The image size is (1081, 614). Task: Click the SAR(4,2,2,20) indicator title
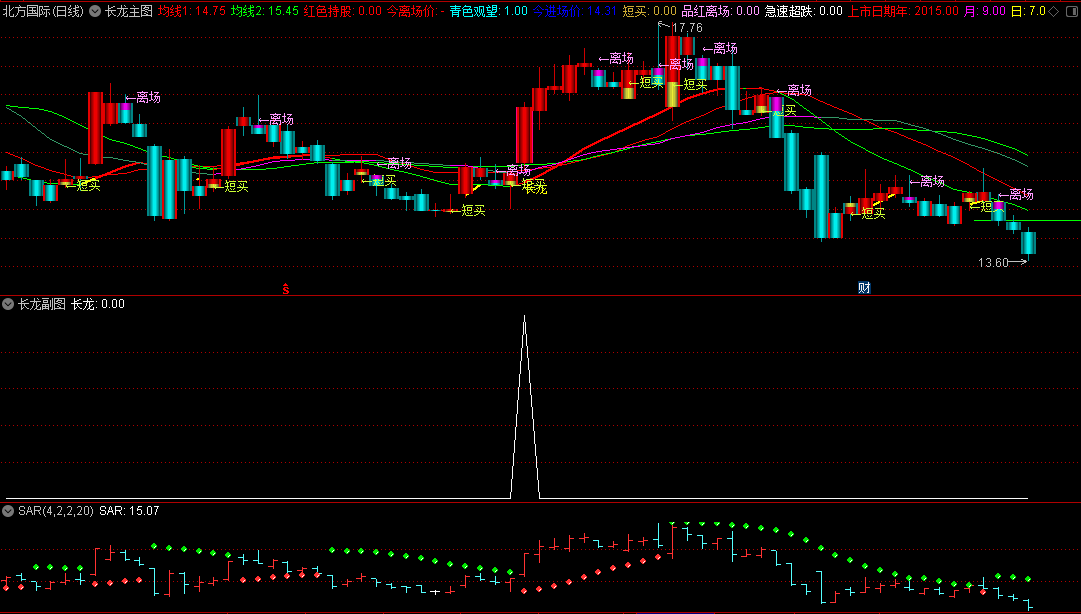tap(56, 511)
